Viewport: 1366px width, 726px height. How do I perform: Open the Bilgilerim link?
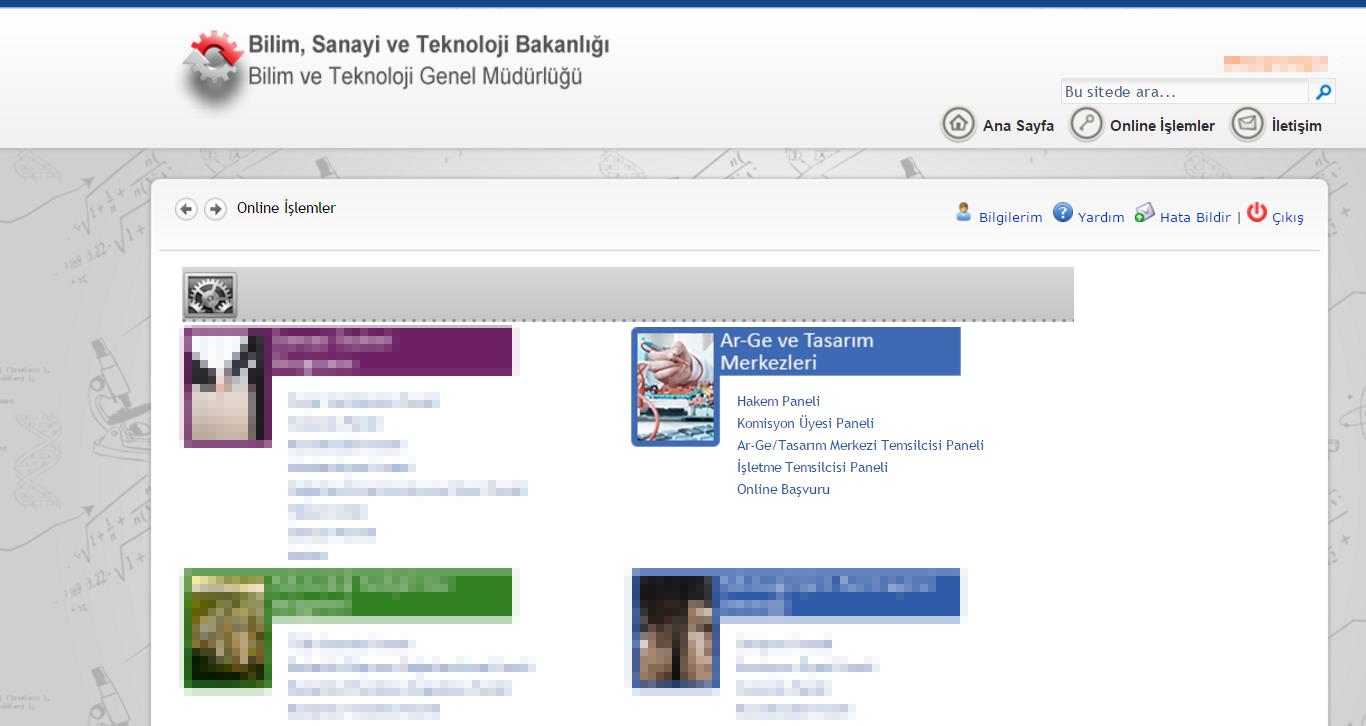coord(1010,217)
